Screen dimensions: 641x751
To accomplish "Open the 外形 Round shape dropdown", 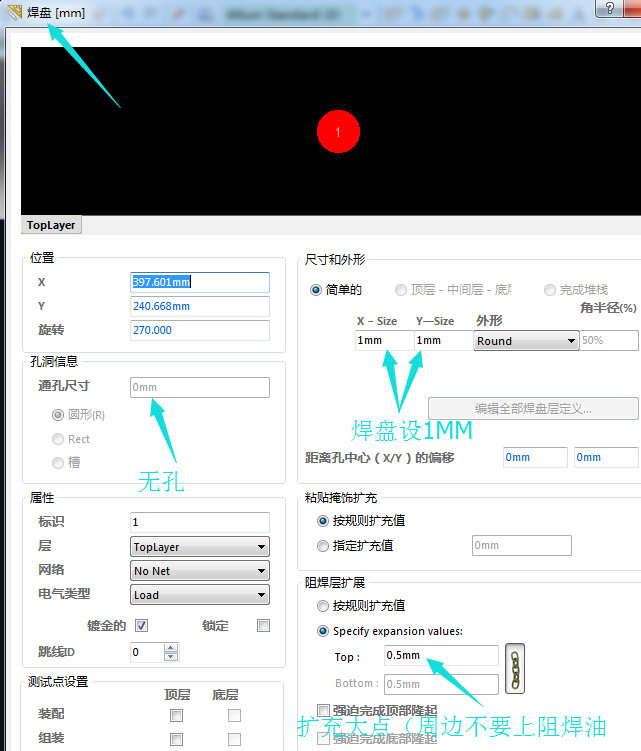I will 526,341.
